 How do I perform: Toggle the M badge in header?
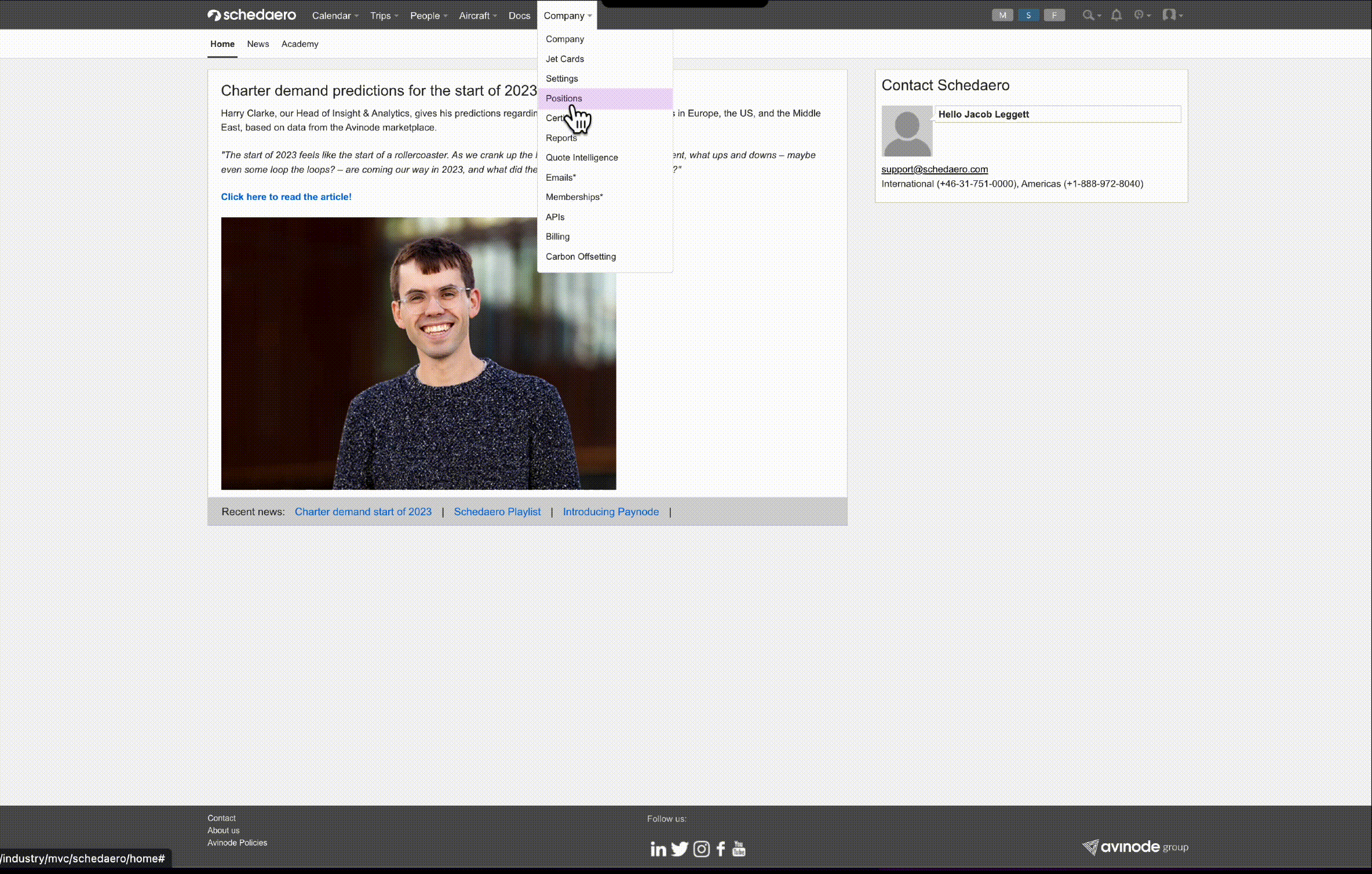click(x=1002, y=16)
